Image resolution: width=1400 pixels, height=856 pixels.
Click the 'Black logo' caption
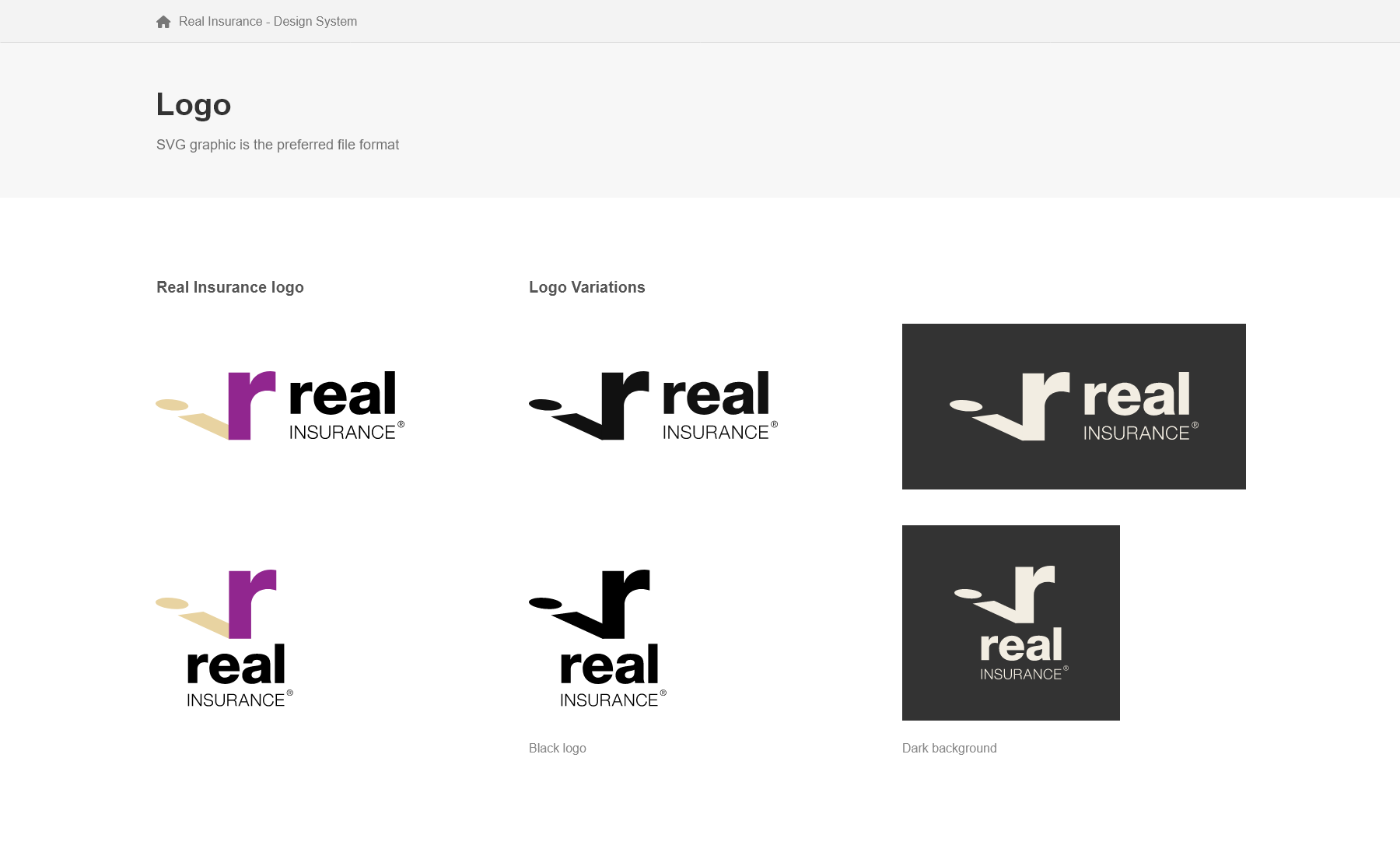558,748
